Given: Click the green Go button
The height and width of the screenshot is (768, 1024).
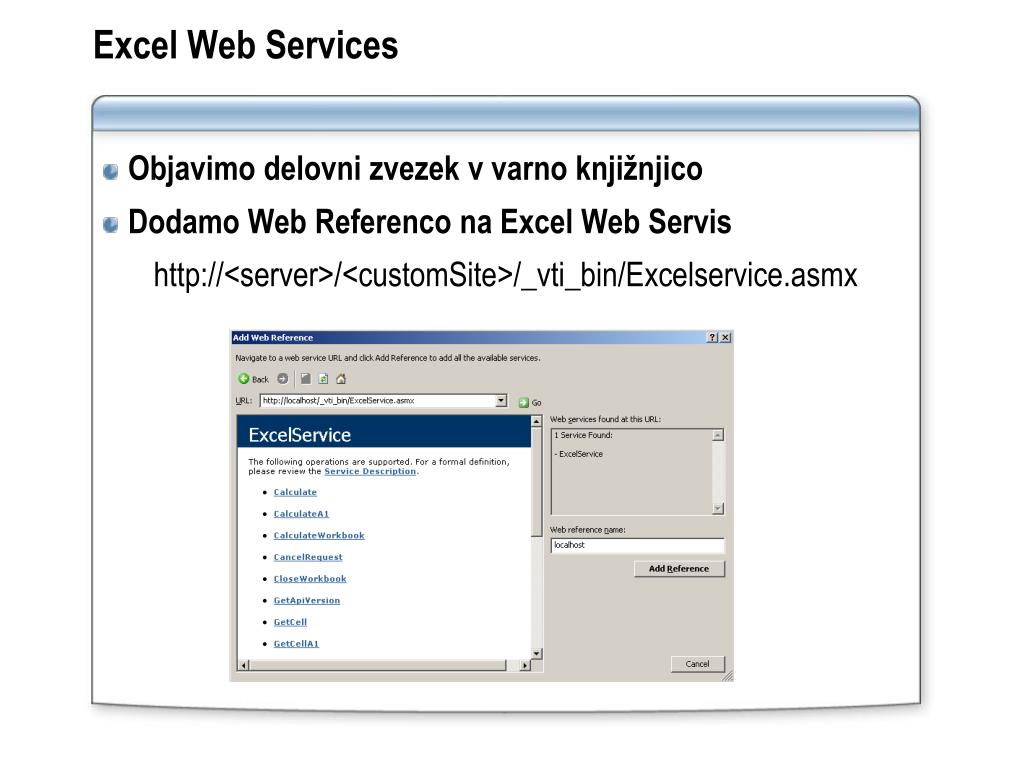Looking at the screenshot, I should click(530, 402).
